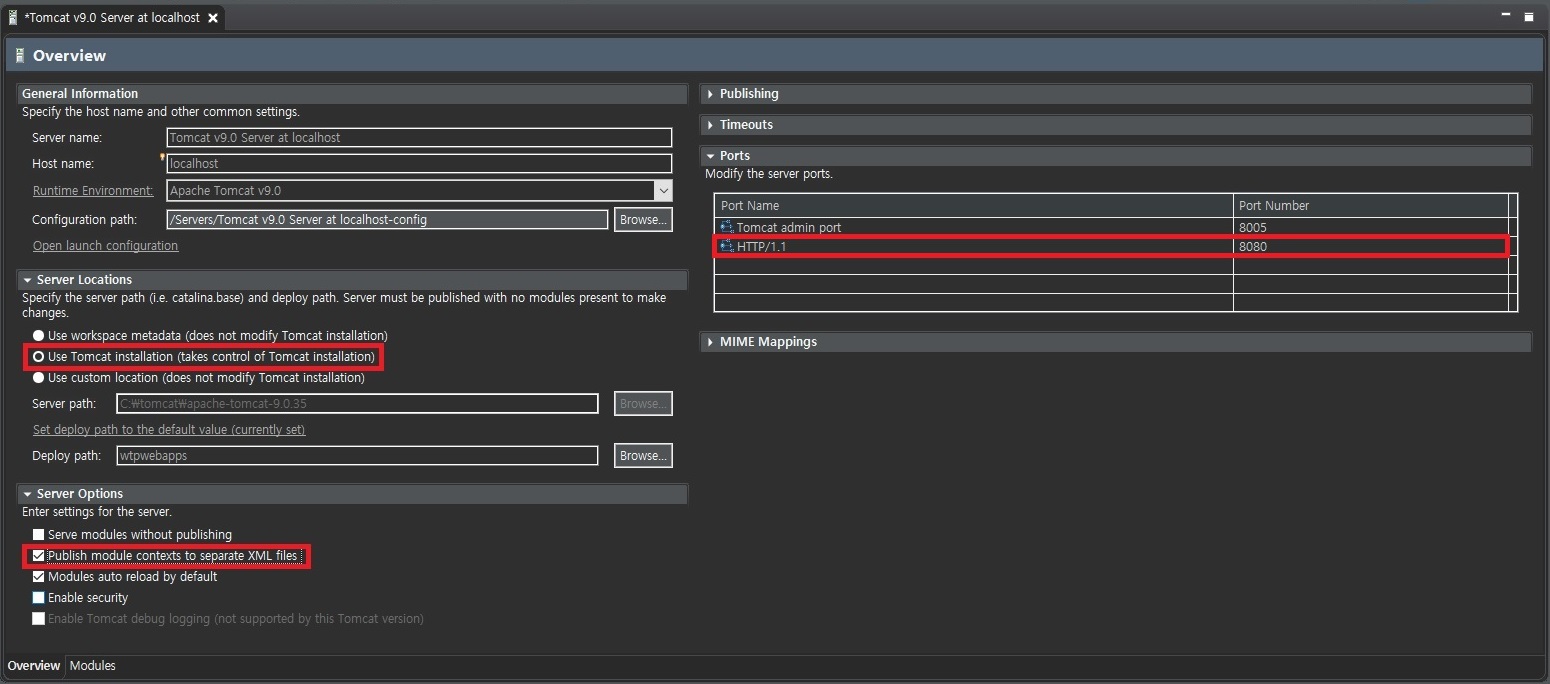This screenshot has width=1550, height=684.
Task: Click the Tomcat admin port row icon
Action: 727,227
